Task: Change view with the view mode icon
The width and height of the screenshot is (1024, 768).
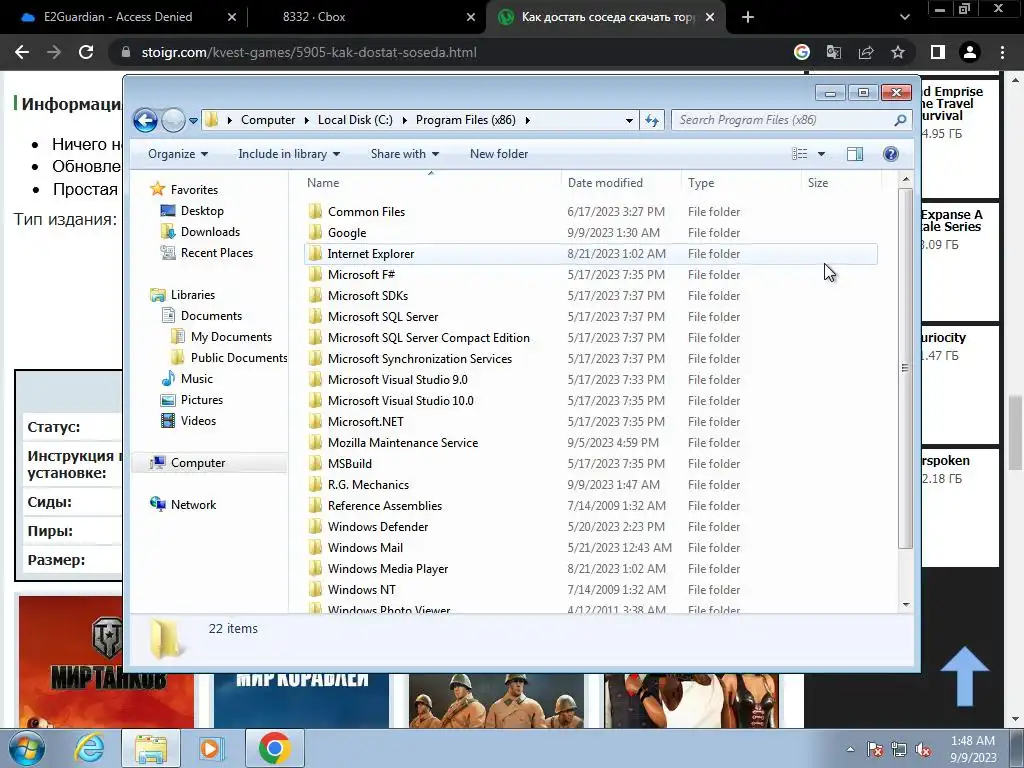Action: (799, 154)
